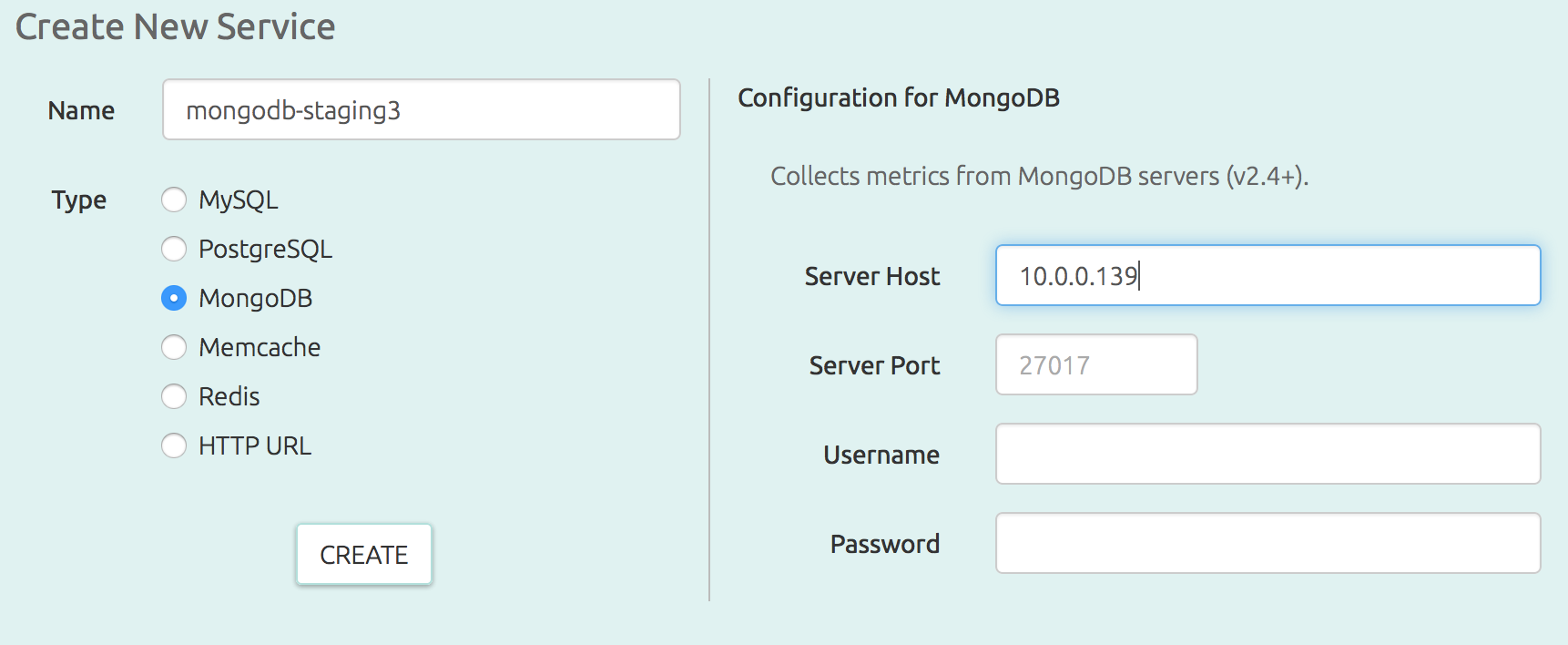Choose Redis as the service type
Image resolution: width=1568 pixels, height=645 pixels.
coord(174,396)
